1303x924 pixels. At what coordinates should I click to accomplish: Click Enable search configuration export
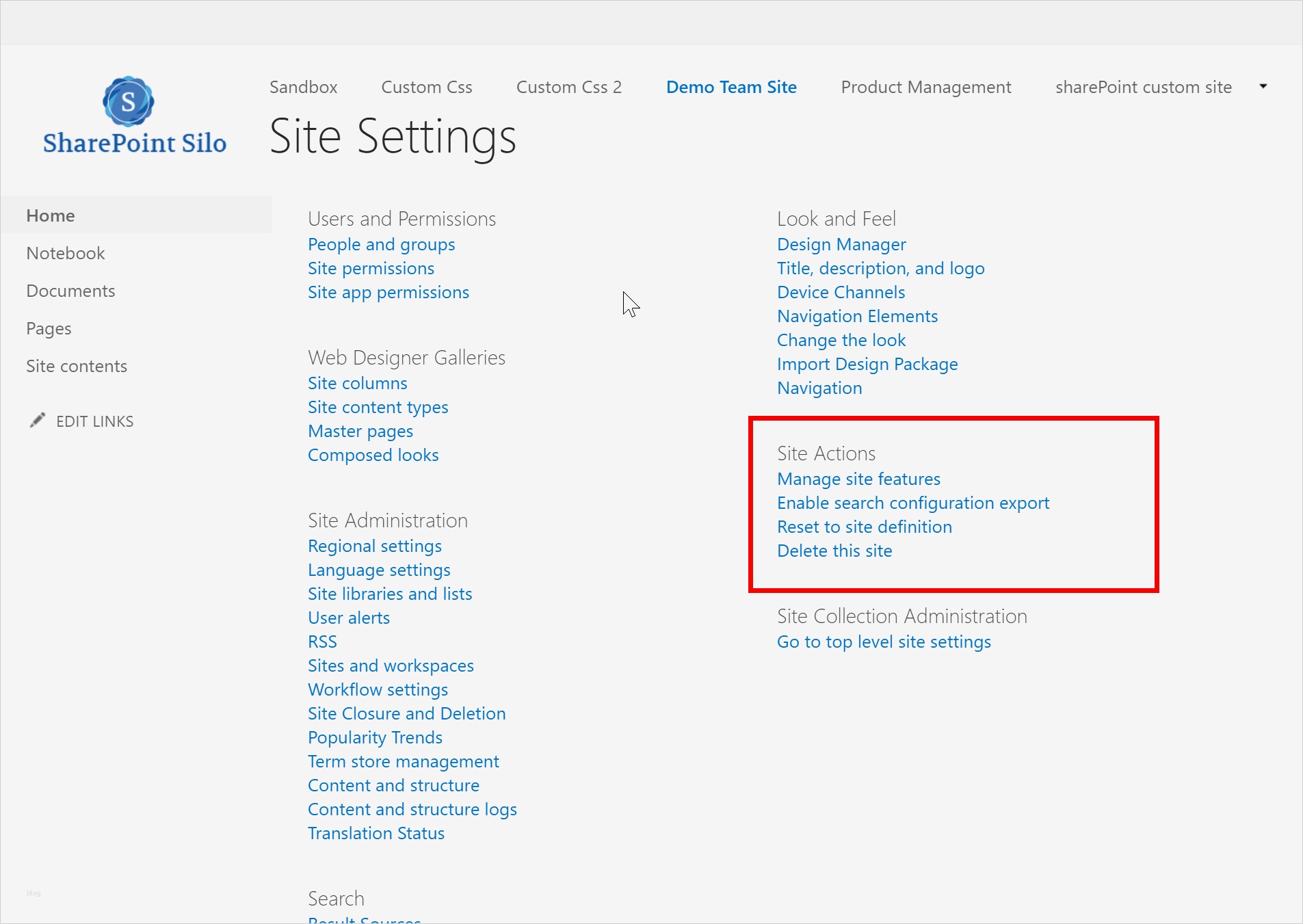[x=912, y=503]
